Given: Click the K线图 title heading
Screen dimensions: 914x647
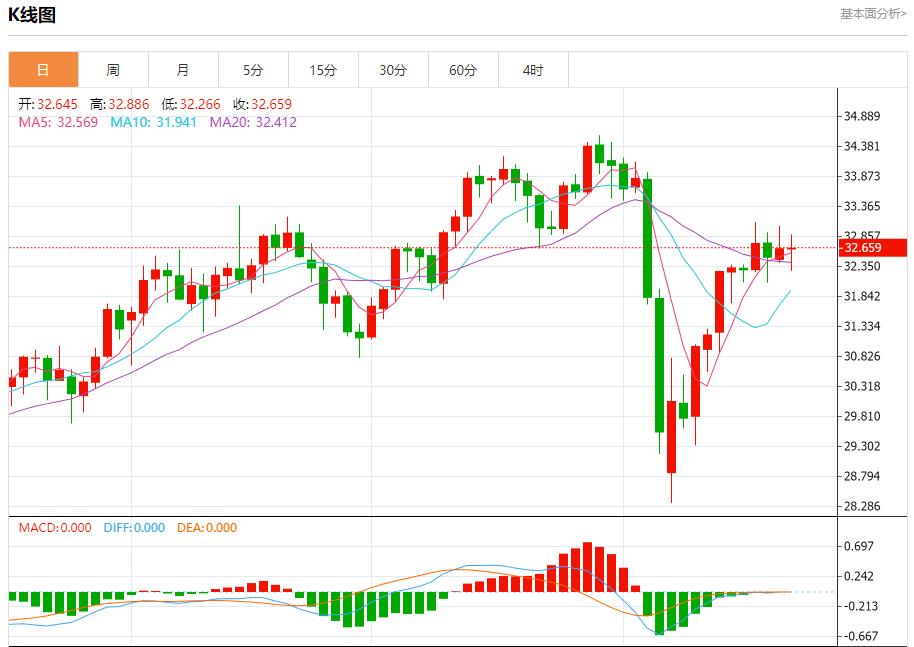Looking at the screenshot, I should click(x=33, y=15).
